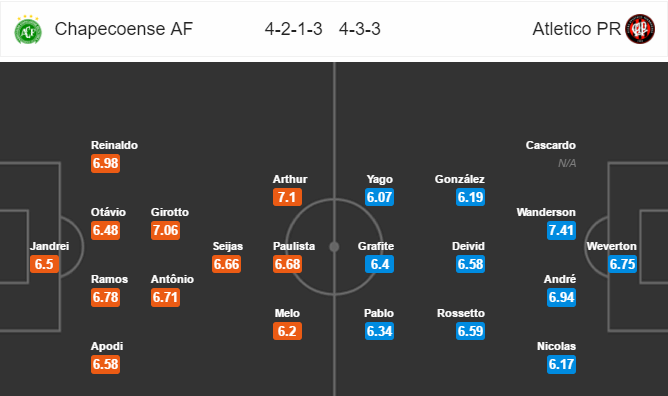Click the 4-3-3 formation text
The height and width of the screenshot is (396, 668).
click(x=360, y=29)
